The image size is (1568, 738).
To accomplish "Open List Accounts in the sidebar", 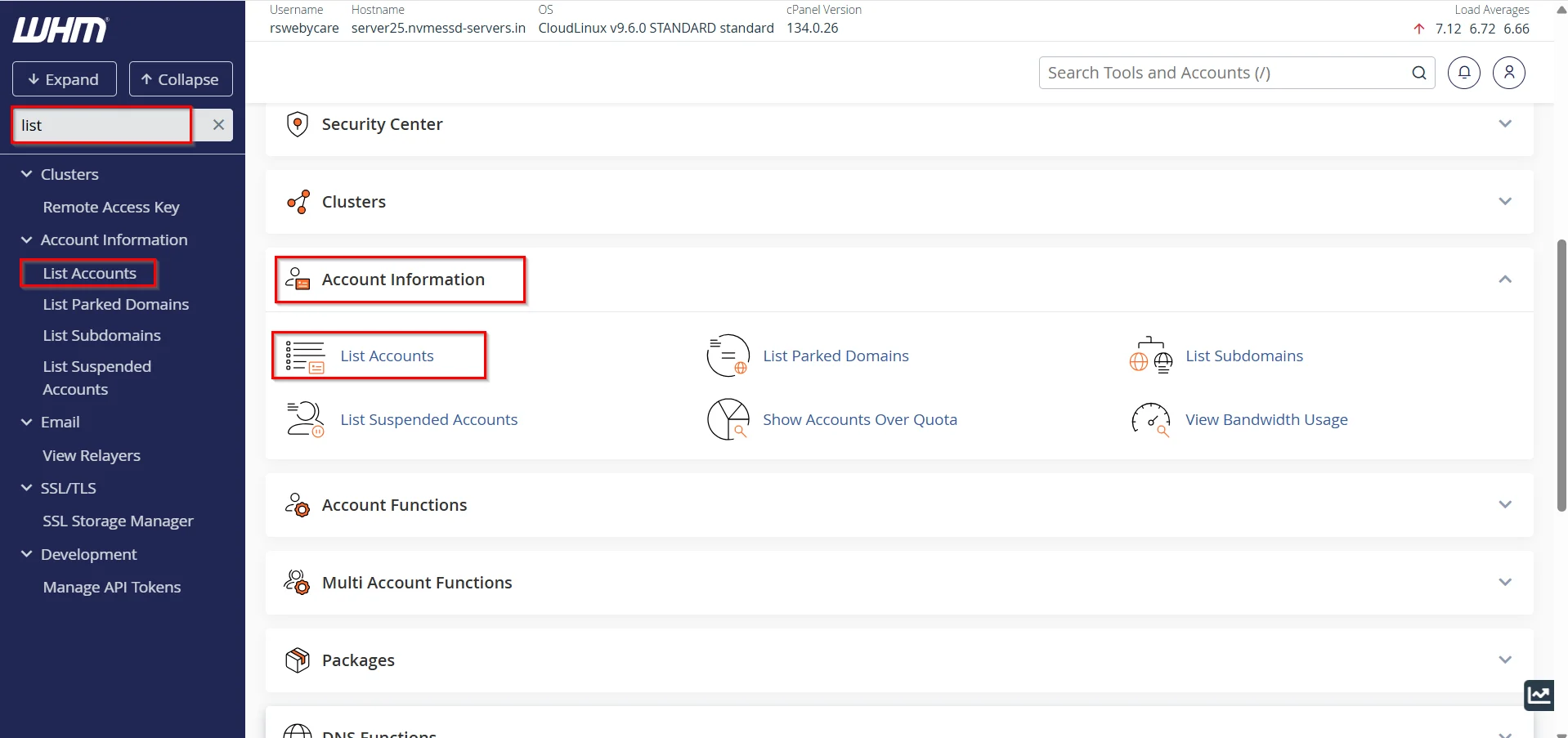I will (90, 273).
